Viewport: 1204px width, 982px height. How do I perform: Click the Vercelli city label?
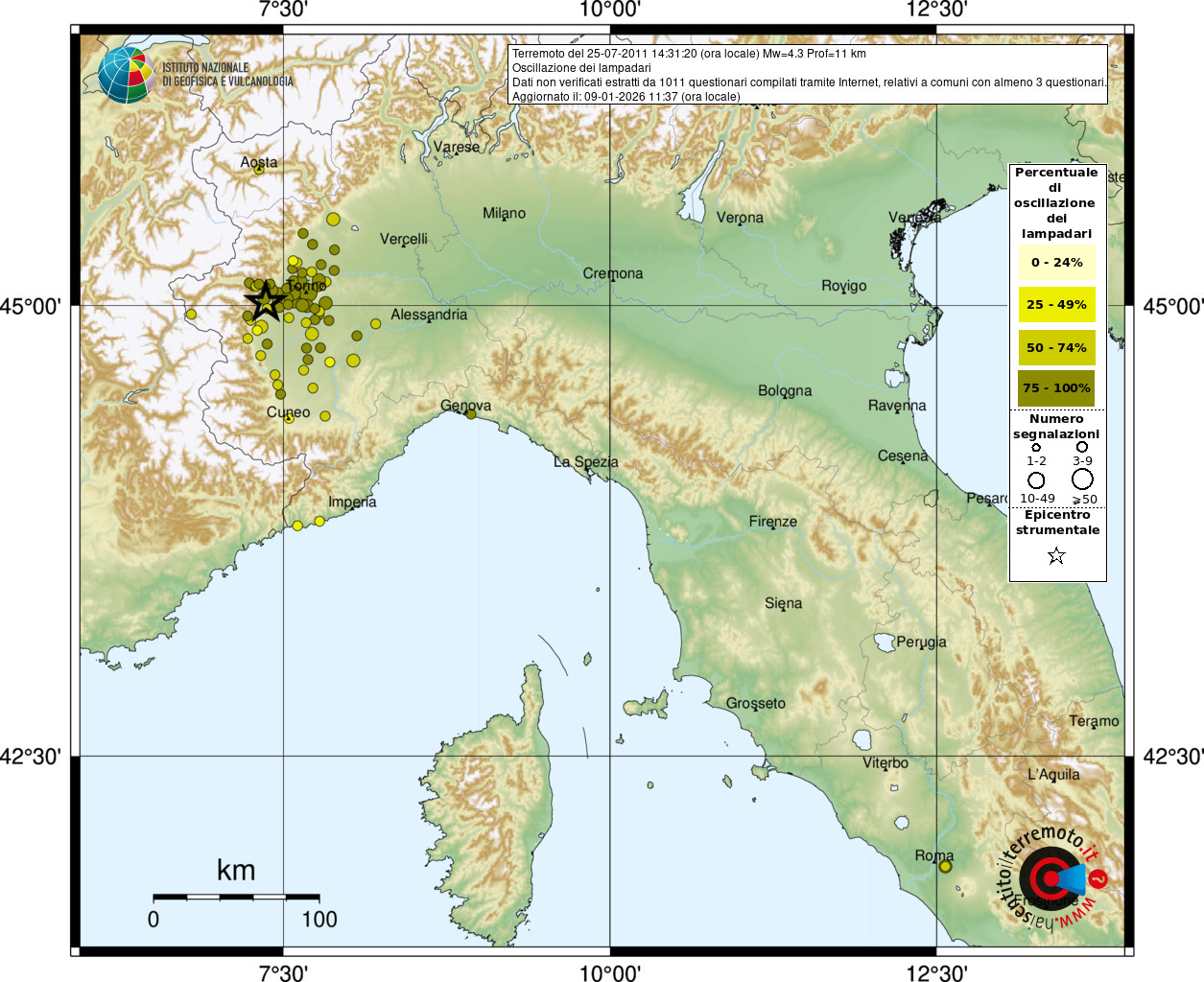(403, 239)
